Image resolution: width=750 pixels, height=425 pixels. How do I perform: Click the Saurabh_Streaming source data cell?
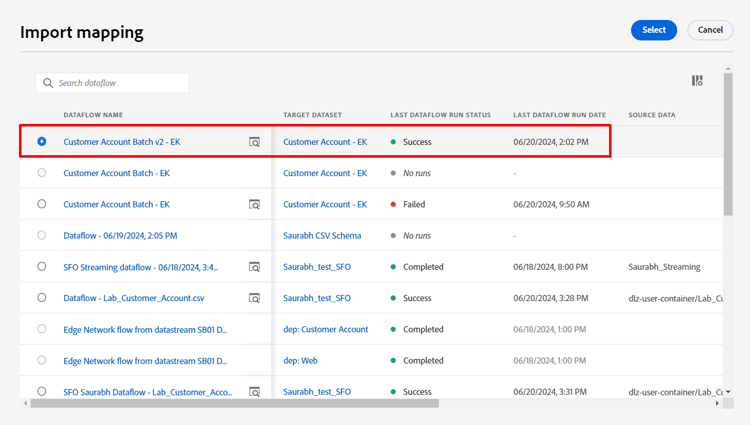point(664,267)
